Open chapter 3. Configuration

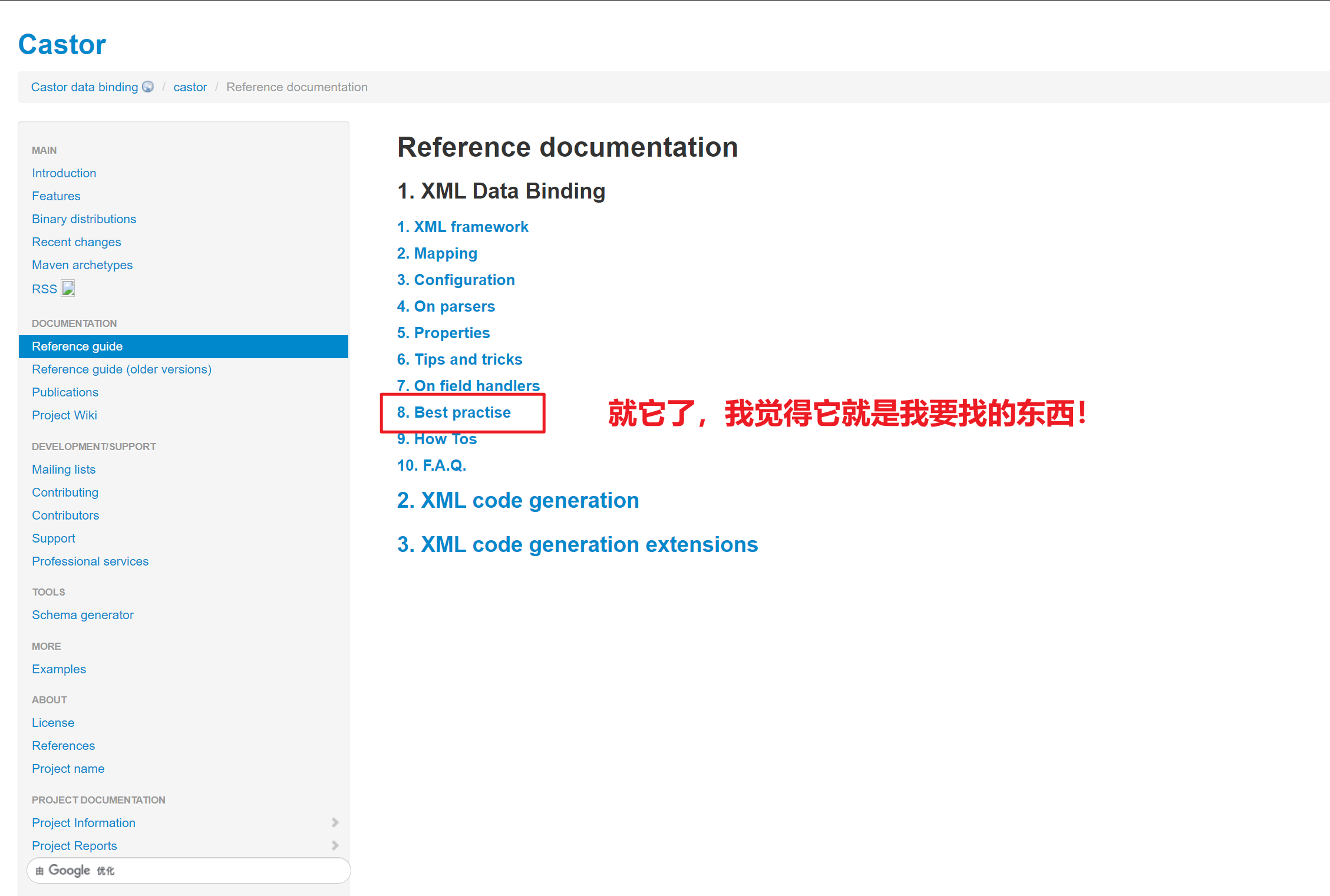(456, 280)
